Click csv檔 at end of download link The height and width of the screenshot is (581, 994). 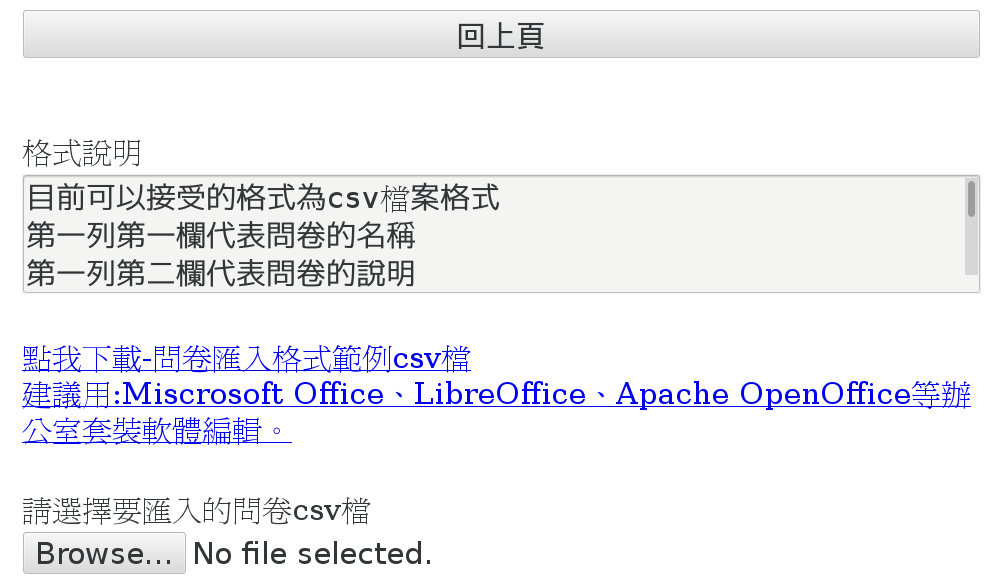pyautogui.click(x=431, y=358)
